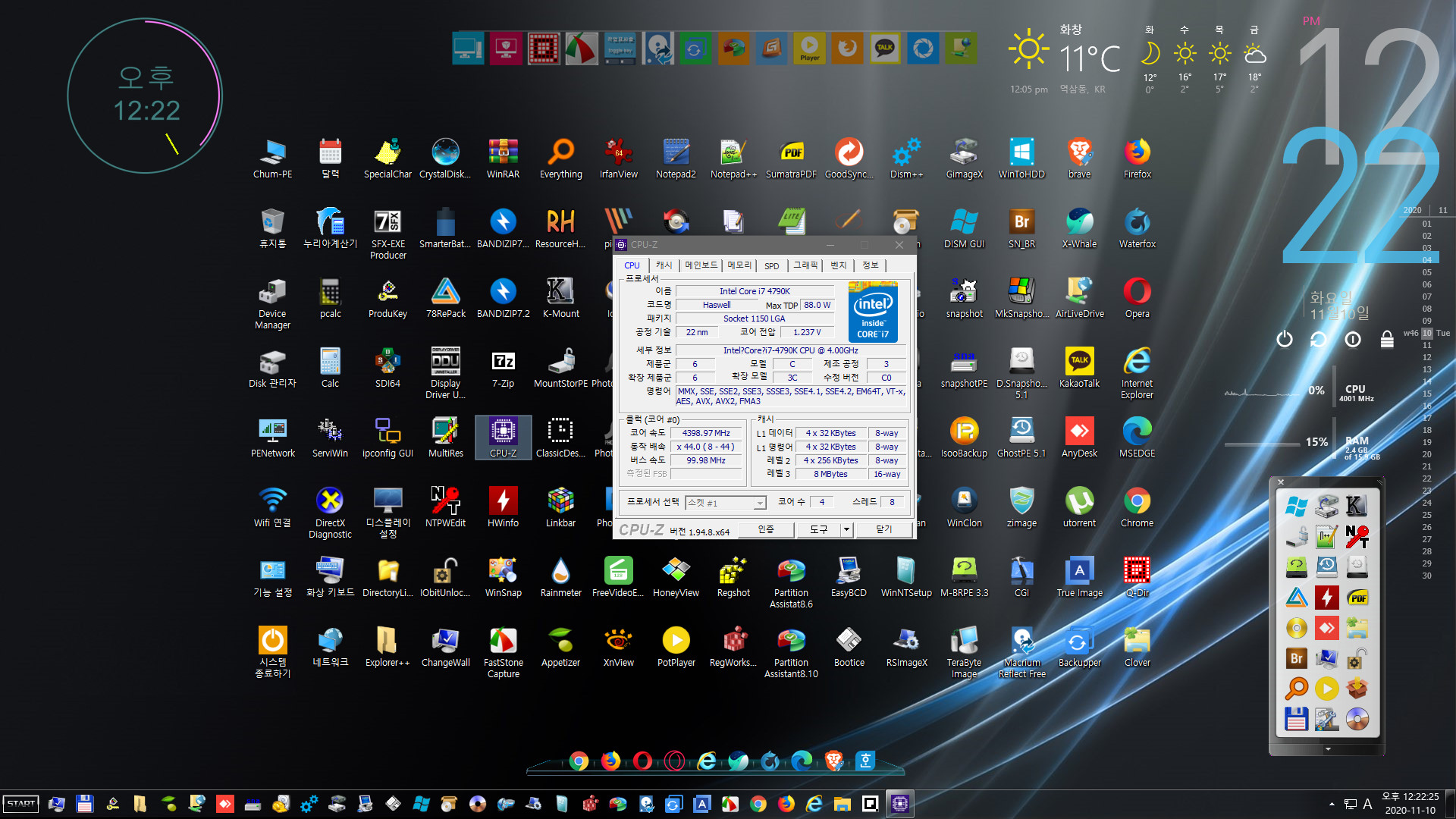This screenshot has height=819, width=1456.
Task: Switch to the 메인보드 tab in CPU-Z
Action: (x=701, y=265)
